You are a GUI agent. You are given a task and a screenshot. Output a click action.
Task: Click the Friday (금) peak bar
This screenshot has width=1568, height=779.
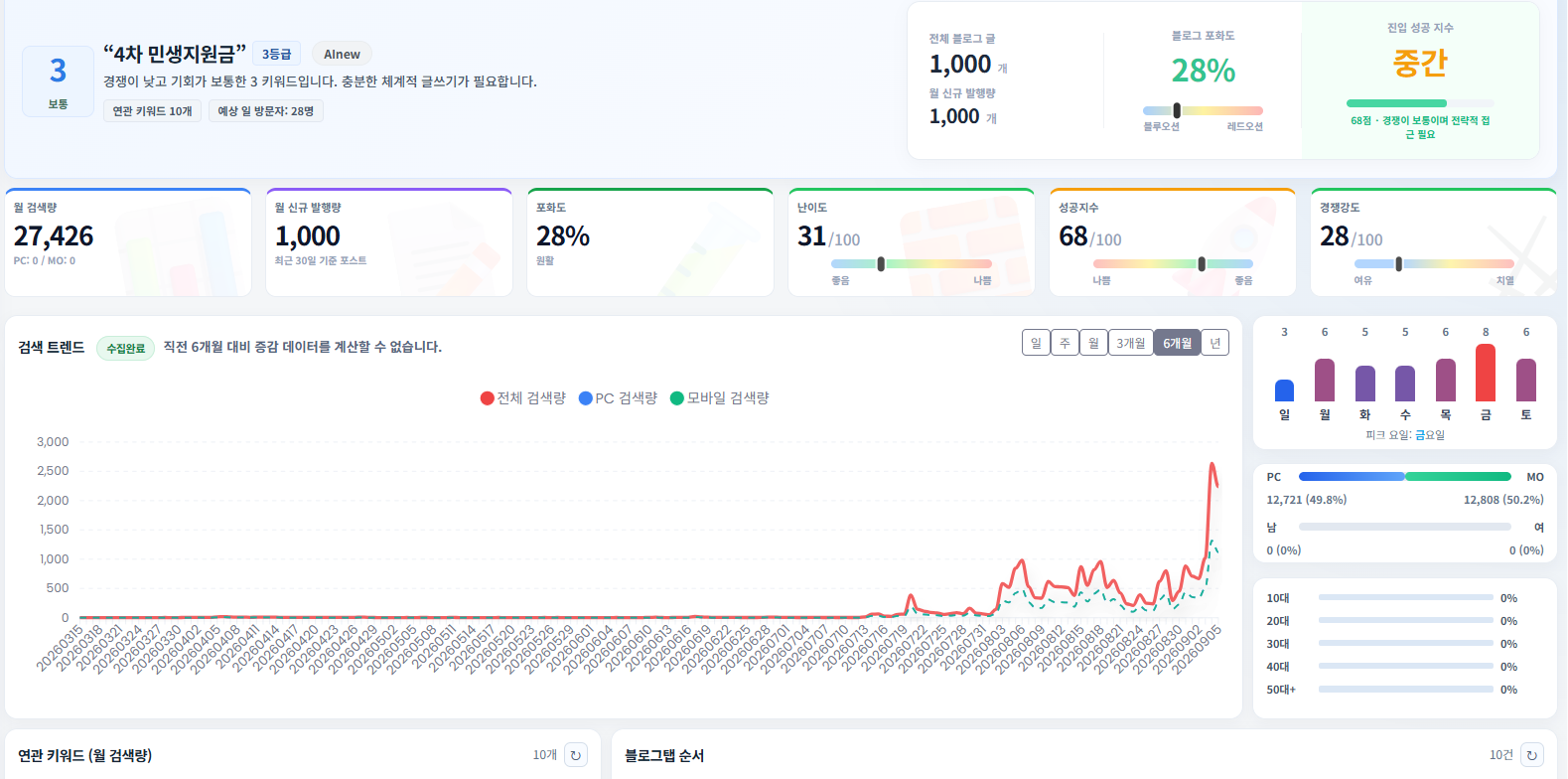pos(1486,373)
